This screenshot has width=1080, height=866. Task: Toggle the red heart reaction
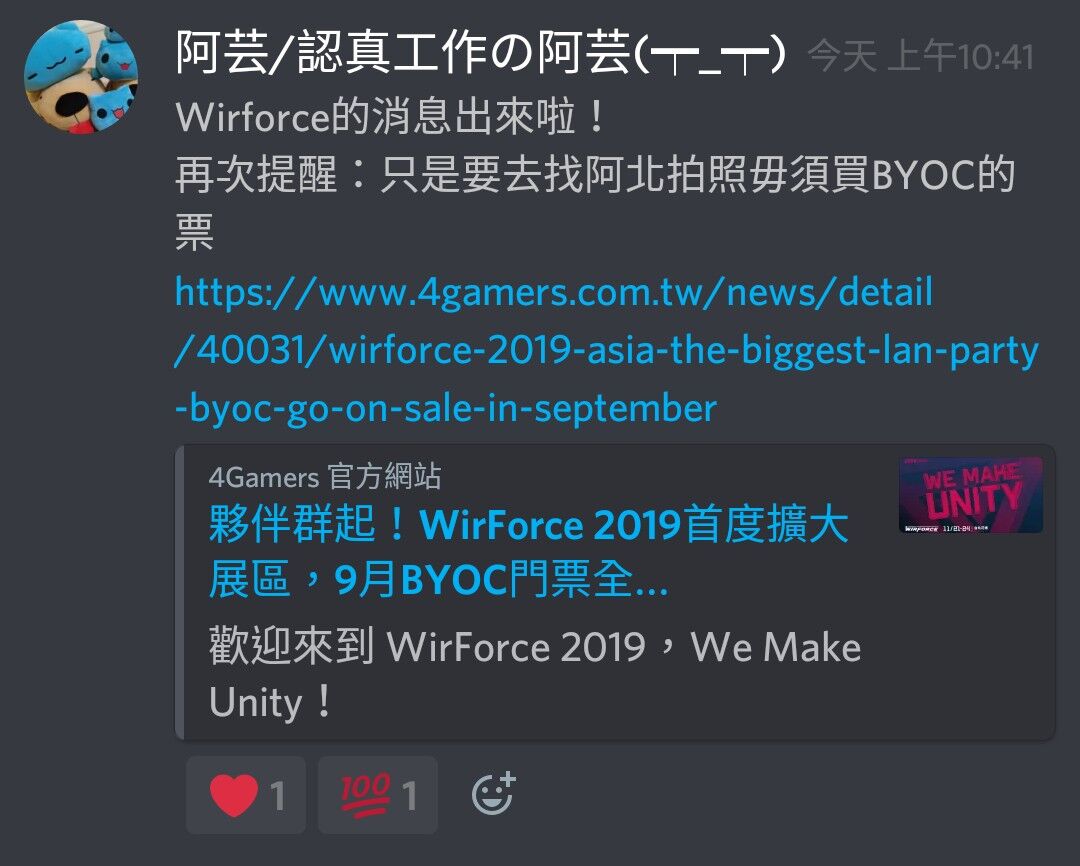click(246, 795)
